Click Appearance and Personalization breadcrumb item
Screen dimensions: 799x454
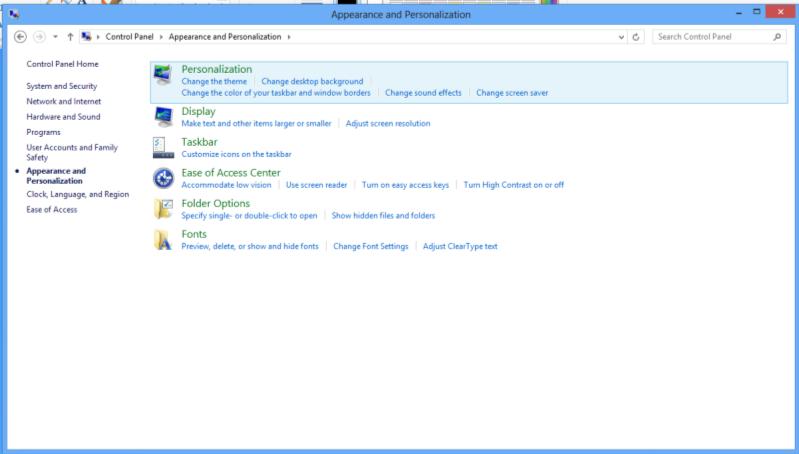click(x=225, y=37)
